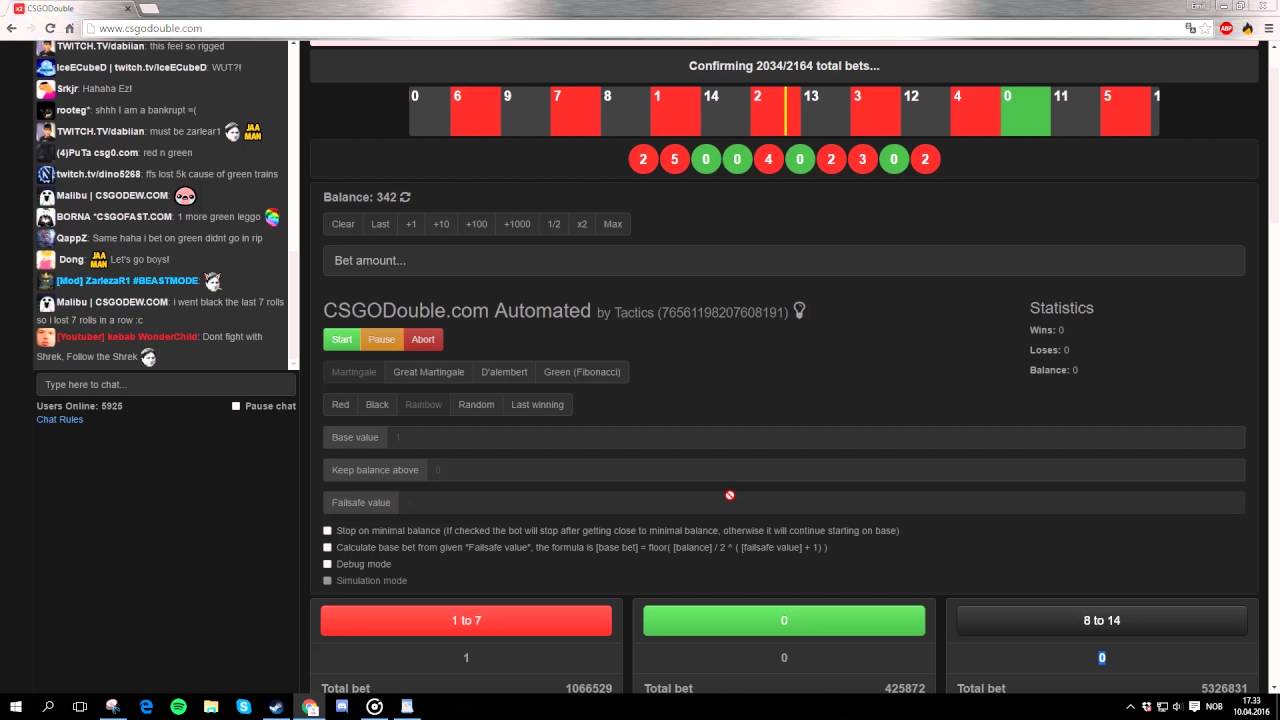Set bet to Max

point(613,224)
